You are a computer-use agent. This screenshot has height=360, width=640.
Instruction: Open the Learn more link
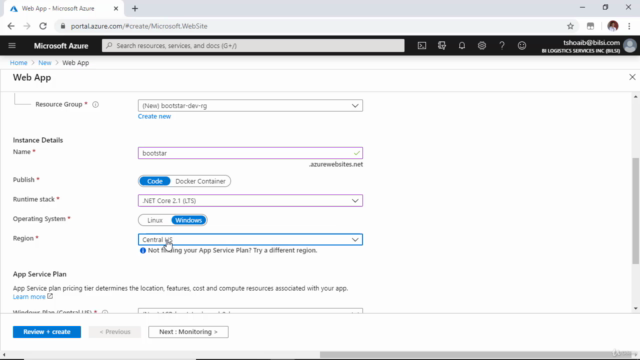(29, 297)
